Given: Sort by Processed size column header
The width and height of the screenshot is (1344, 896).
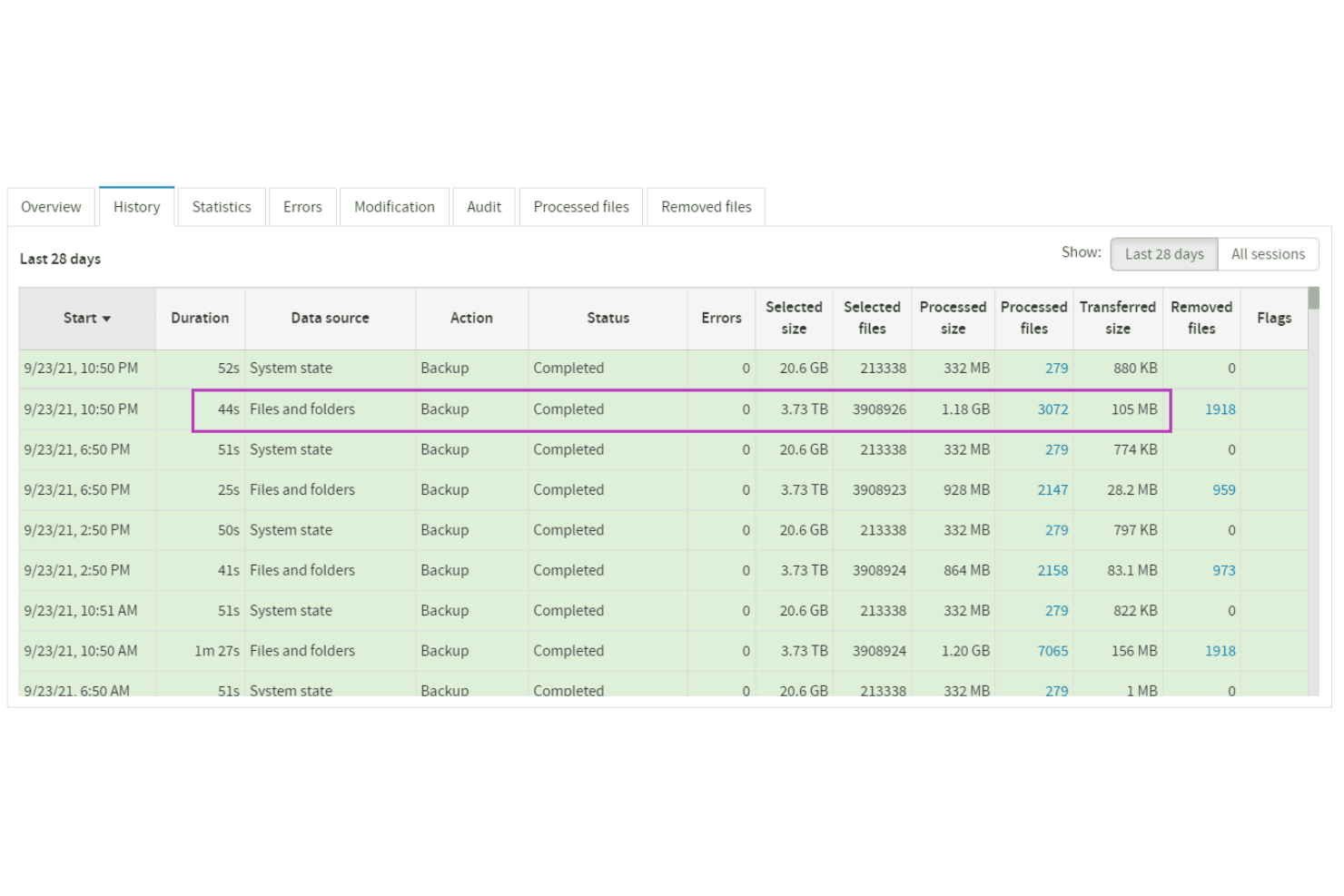Looking at the screenshot, I should click(x=953, y=318).
